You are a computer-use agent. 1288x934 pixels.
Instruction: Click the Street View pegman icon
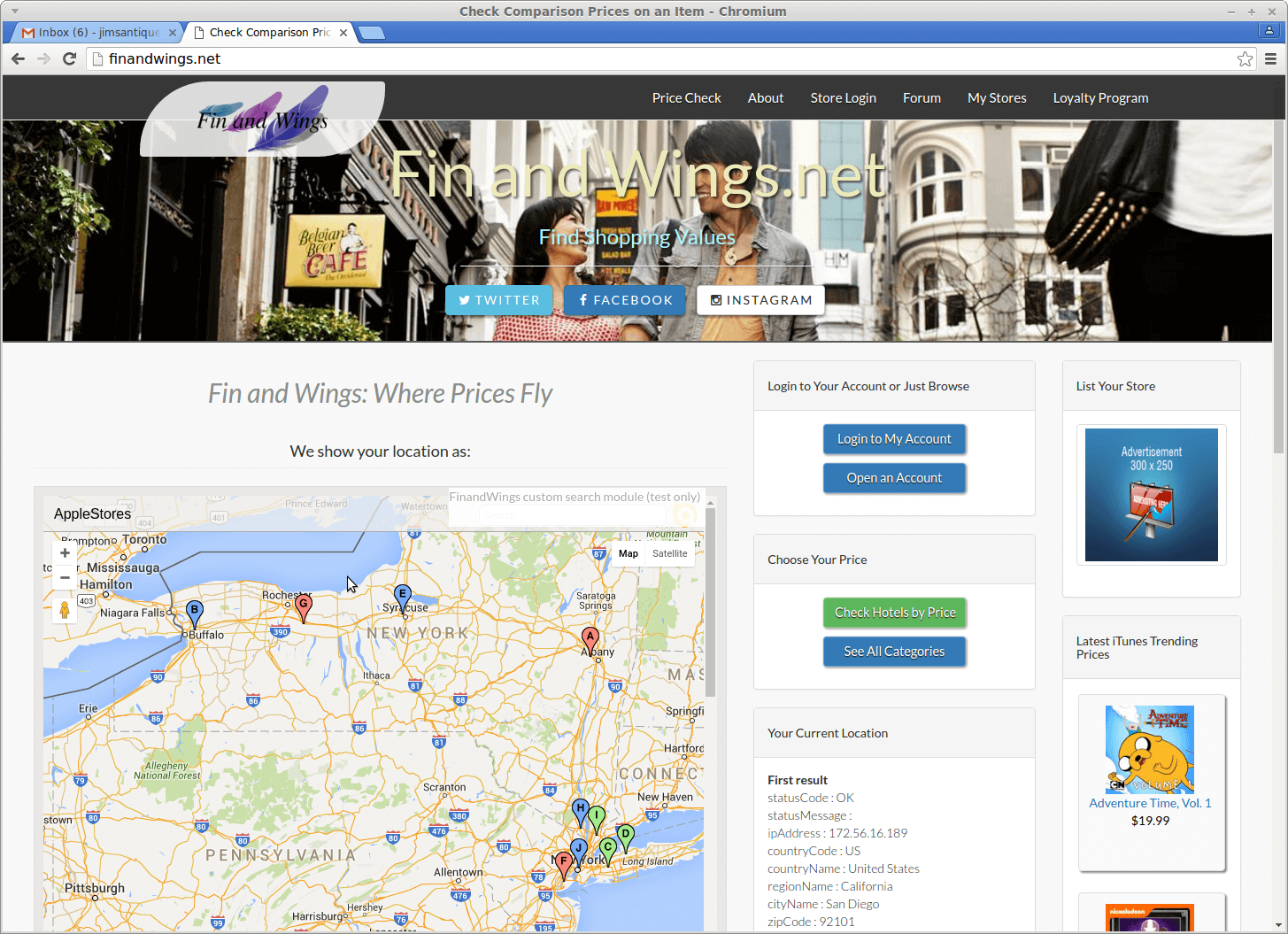click(x=65, y=610)
